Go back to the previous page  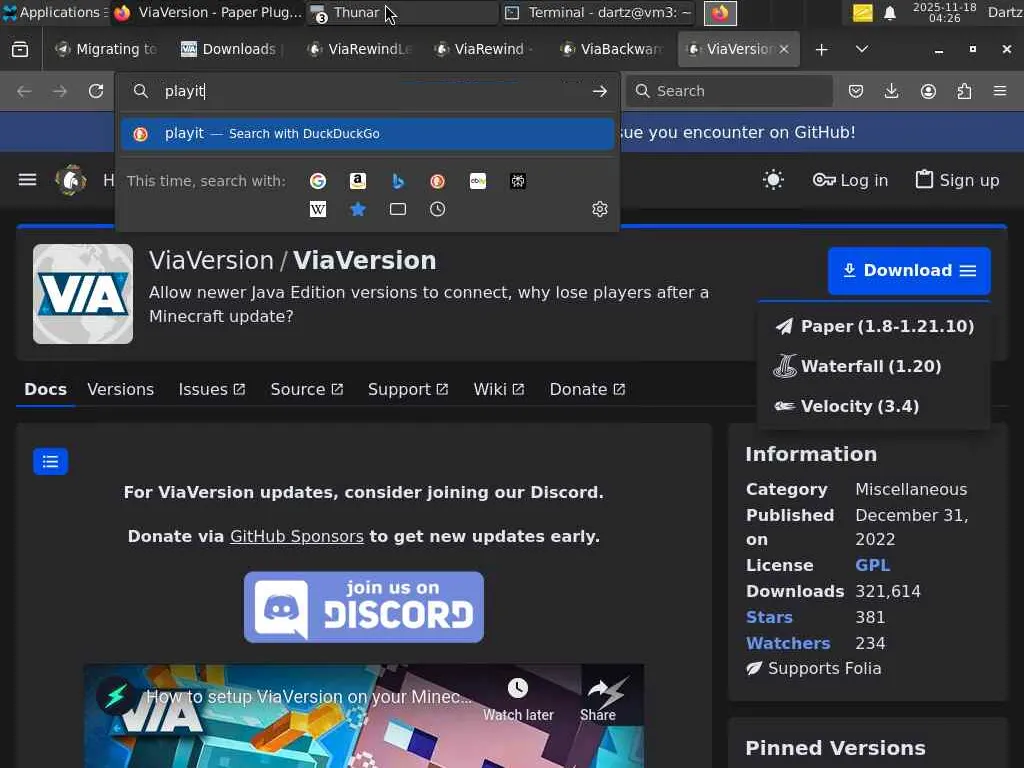[25, 91]
